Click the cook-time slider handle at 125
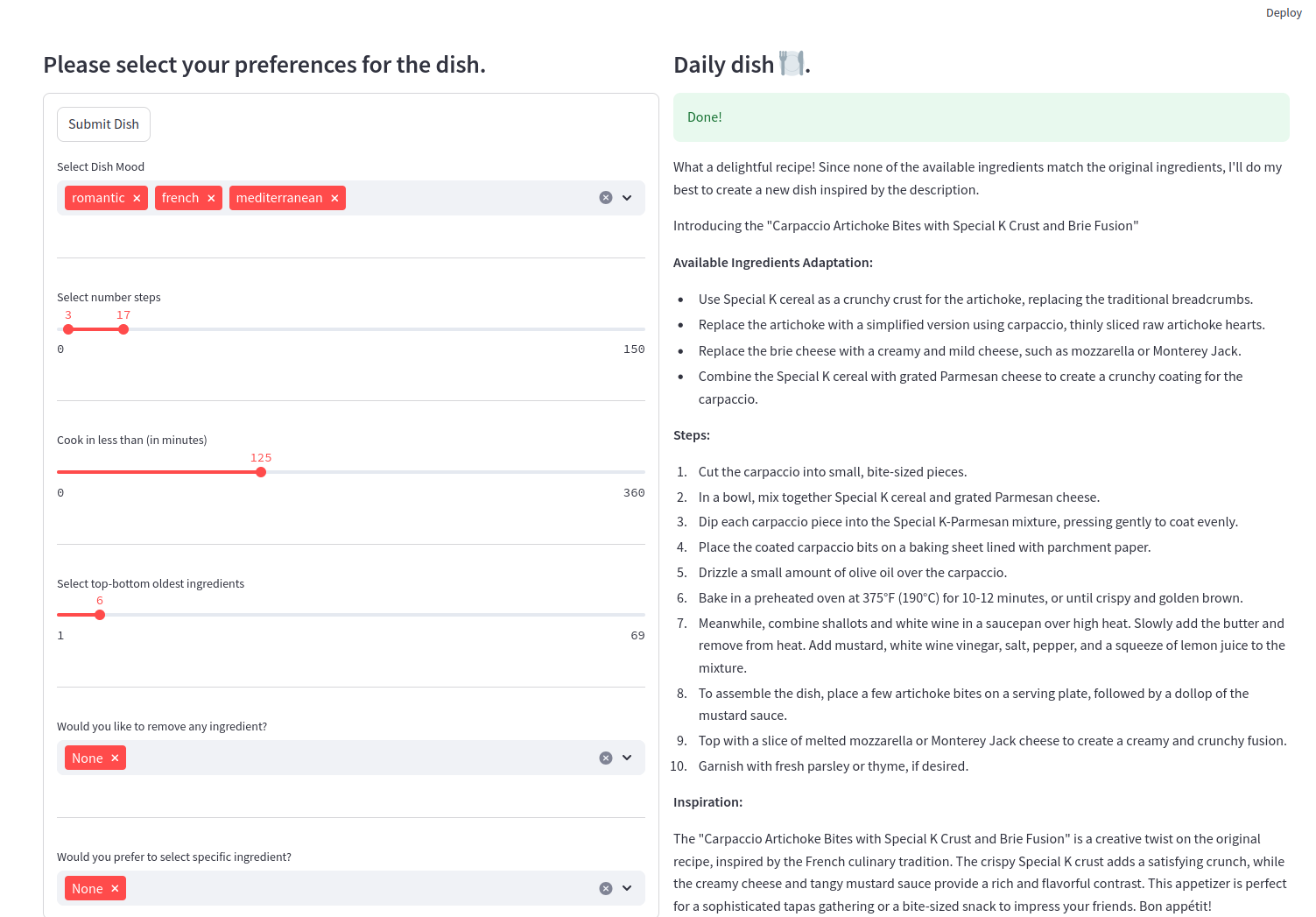1316x917 pixels. [x=261, y=471]
